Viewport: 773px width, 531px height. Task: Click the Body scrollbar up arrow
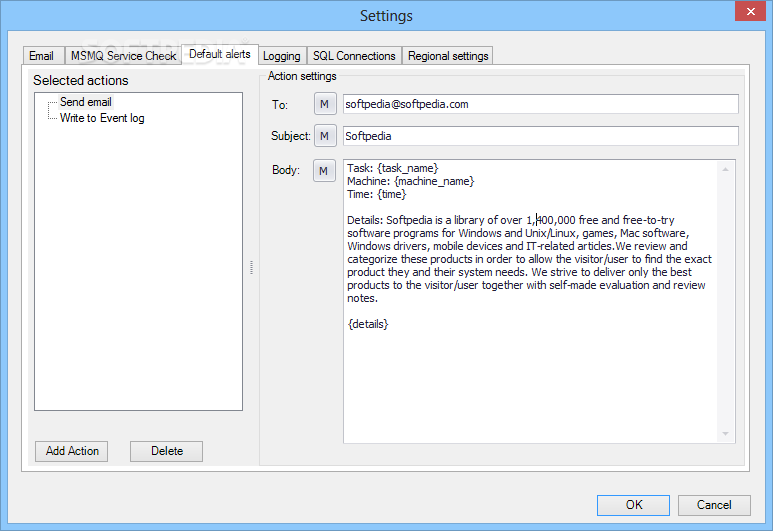click(x=725, y=170)
